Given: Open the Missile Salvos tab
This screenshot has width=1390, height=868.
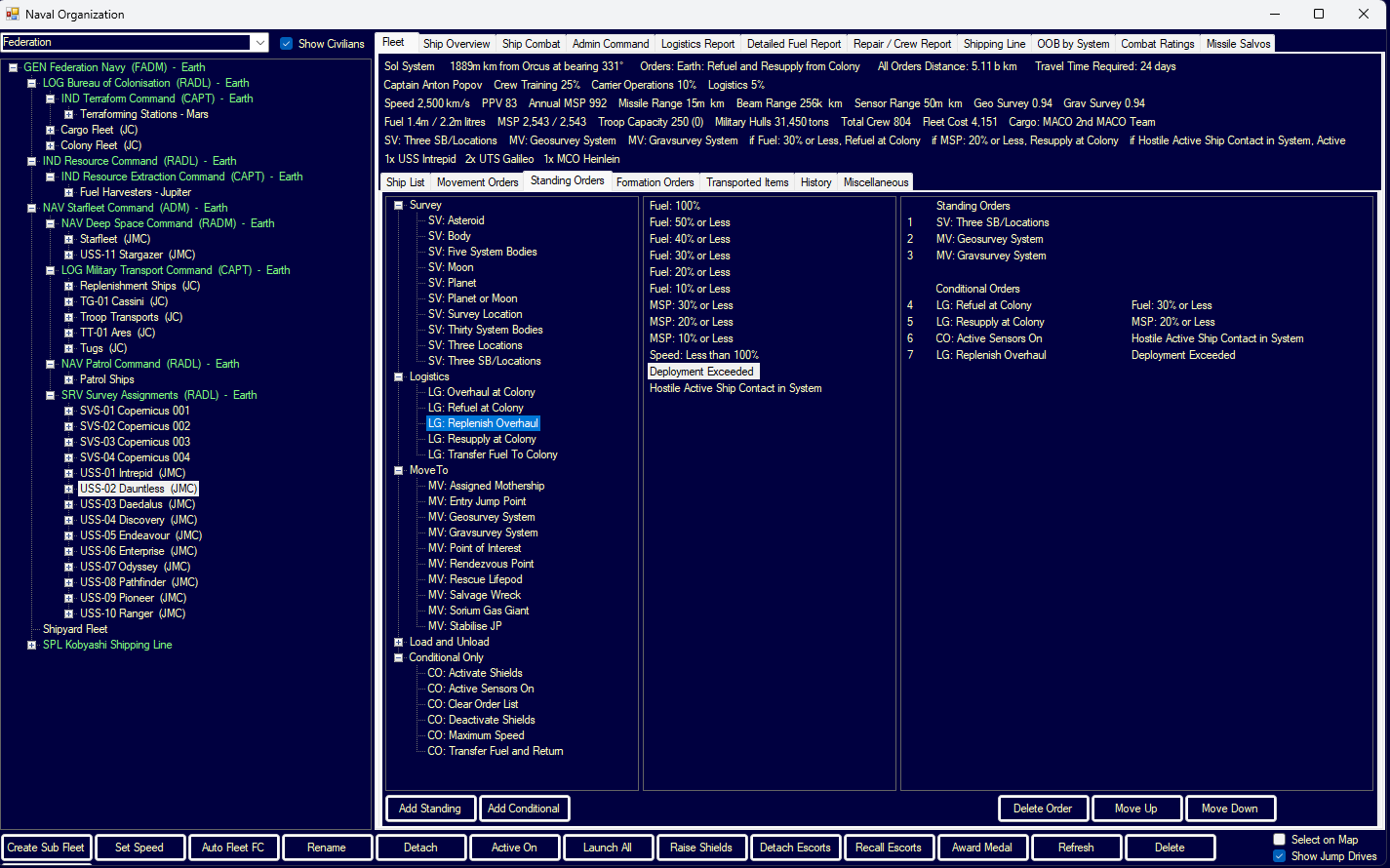Looking at the screenshot, I should pos(1239,44).
